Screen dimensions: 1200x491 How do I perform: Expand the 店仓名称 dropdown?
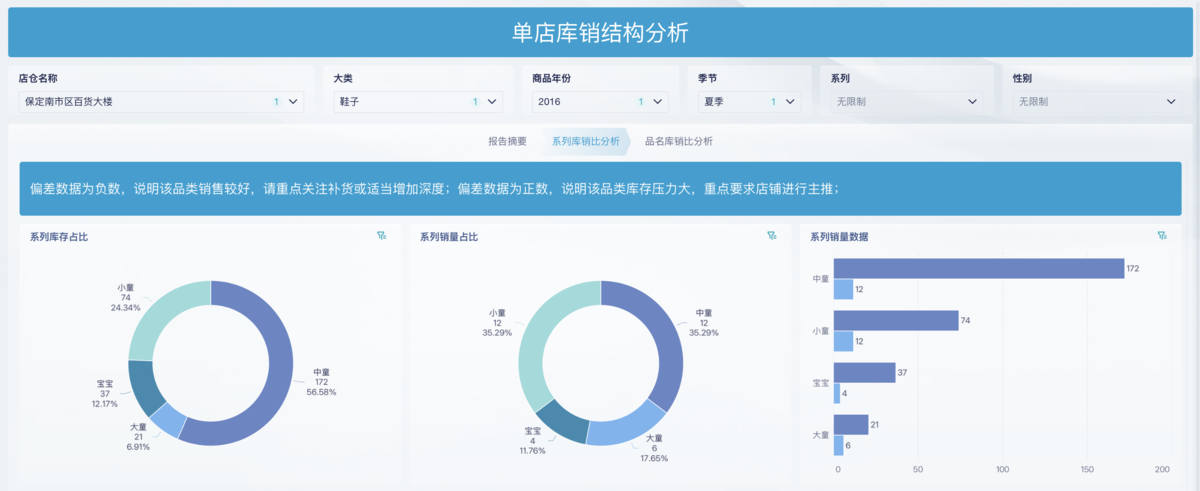[x=161, y=102]
